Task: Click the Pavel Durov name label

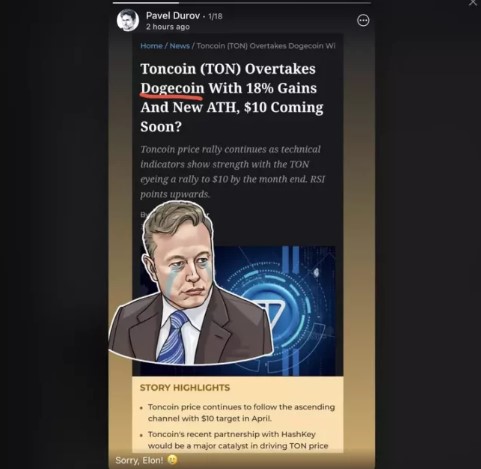Action: pyautogui.click(x=173, y=15)
